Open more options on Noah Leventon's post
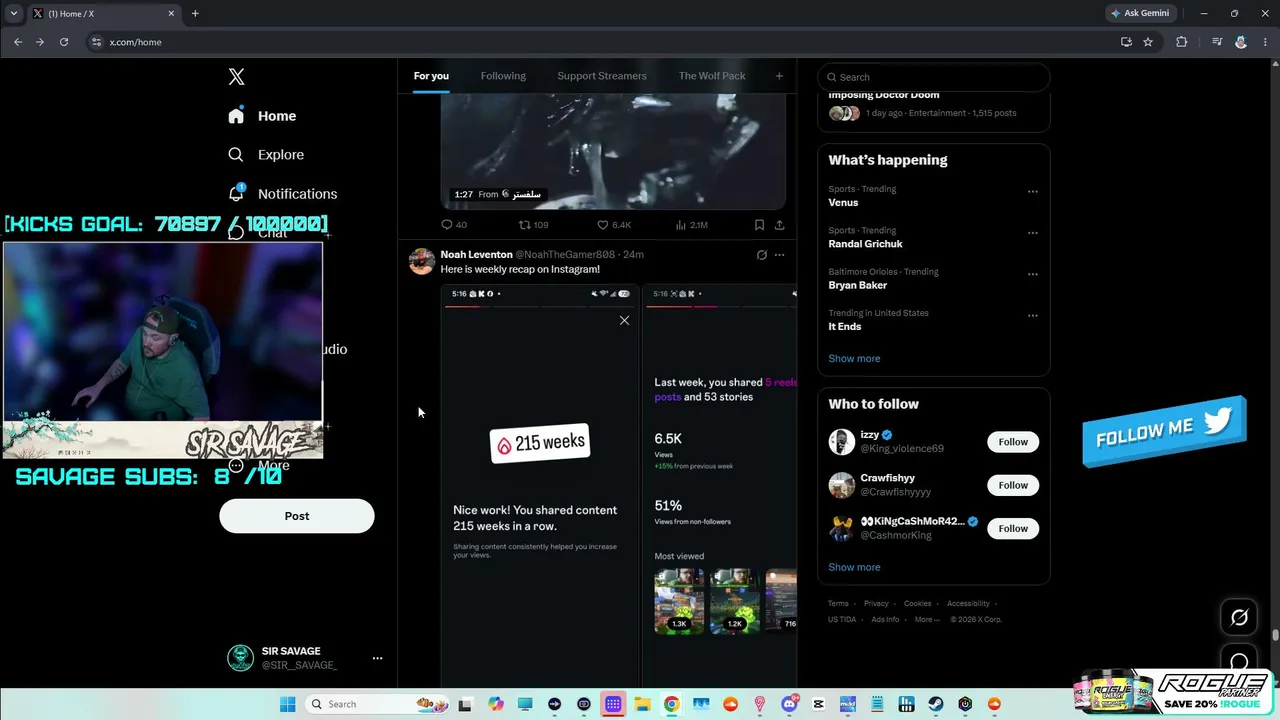 pos(779,255)
